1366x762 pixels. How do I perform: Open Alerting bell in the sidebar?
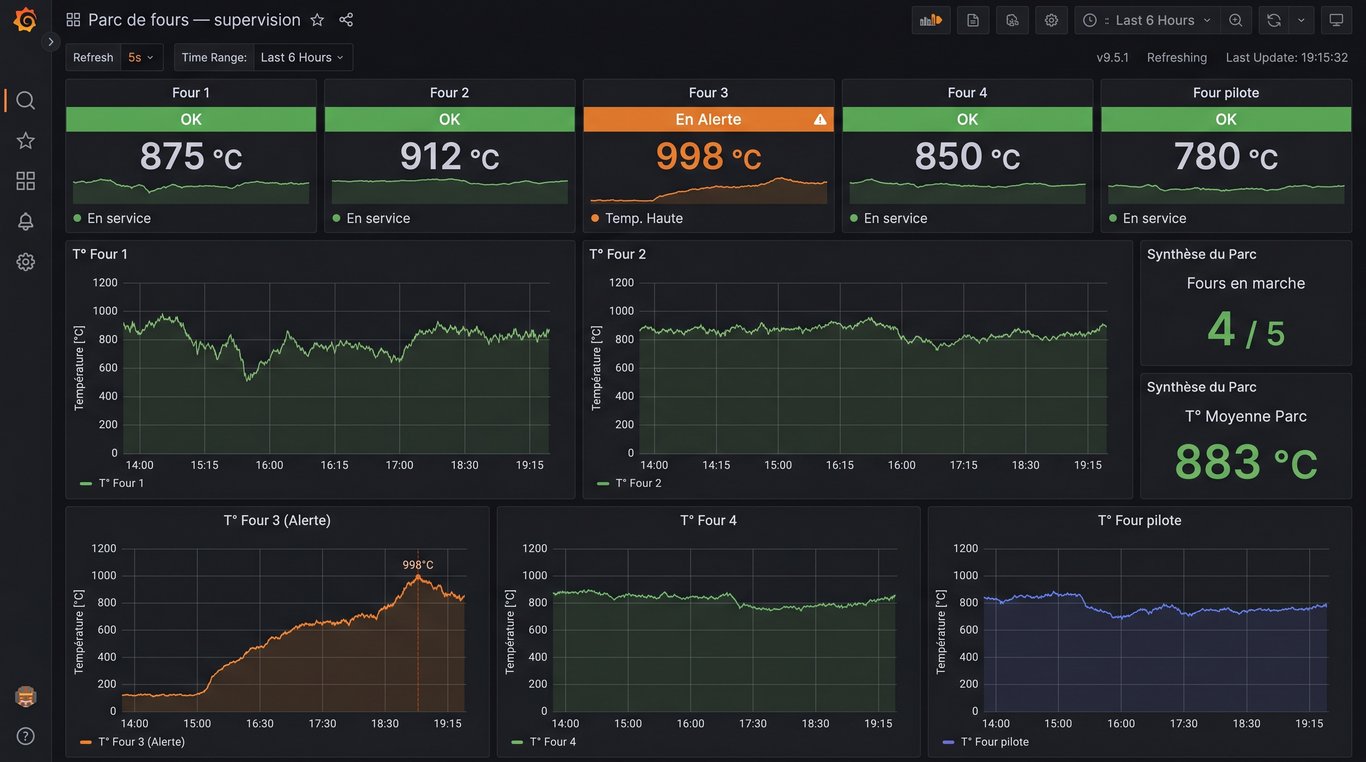point(26,221)
